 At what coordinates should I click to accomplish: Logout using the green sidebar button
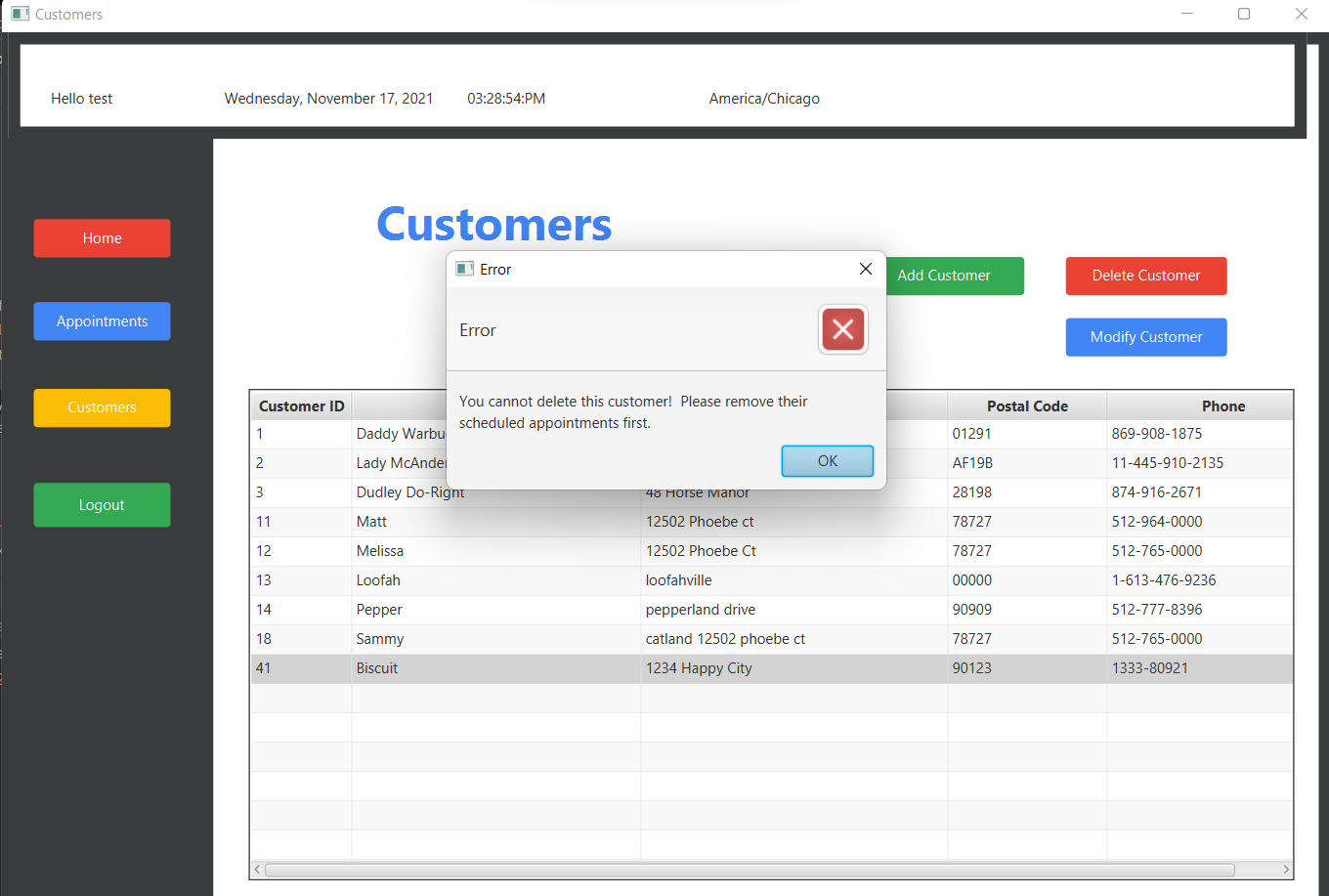pyautogui.click(x=102, y=504)
